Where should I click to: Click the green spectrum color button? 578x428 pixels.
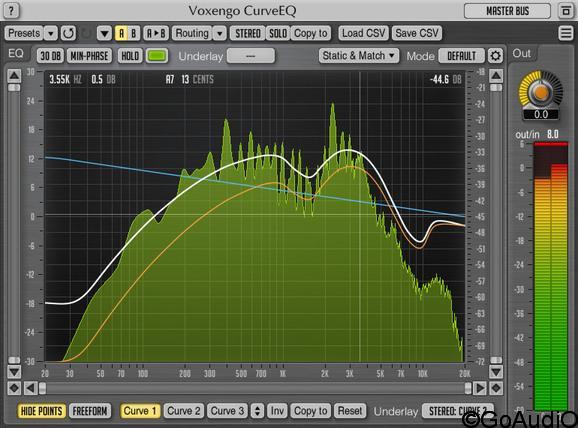coord(157,56)
